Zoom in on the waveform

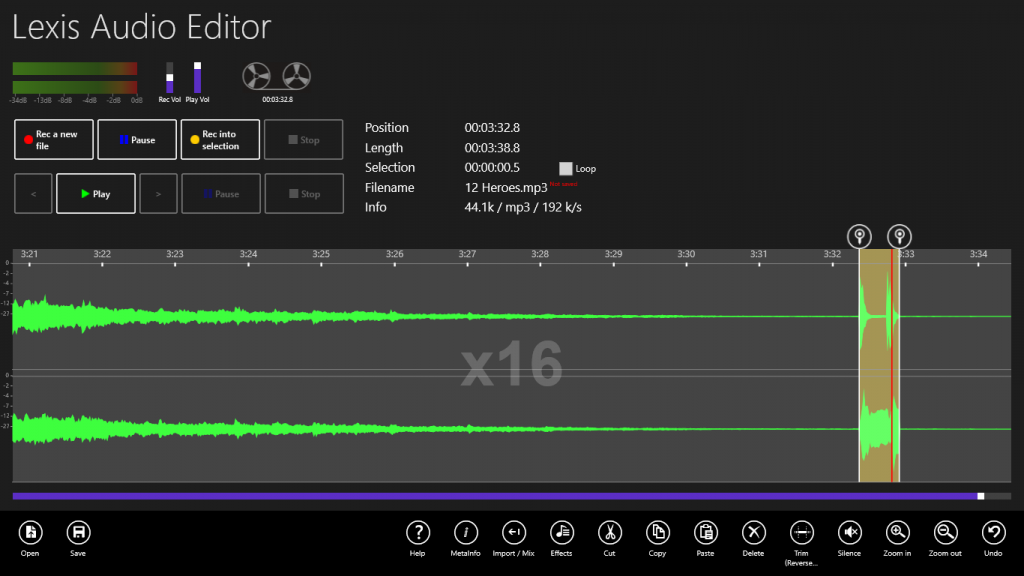pos(896,533)
